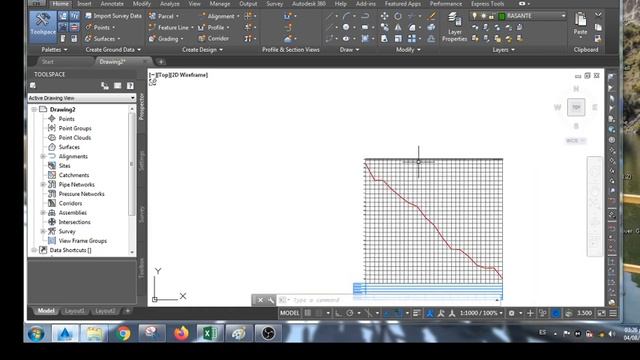The width and height of the screenshot is (640, 360).
Task: Toggle MODEL space button in status bar
Action: click(289, 313)
